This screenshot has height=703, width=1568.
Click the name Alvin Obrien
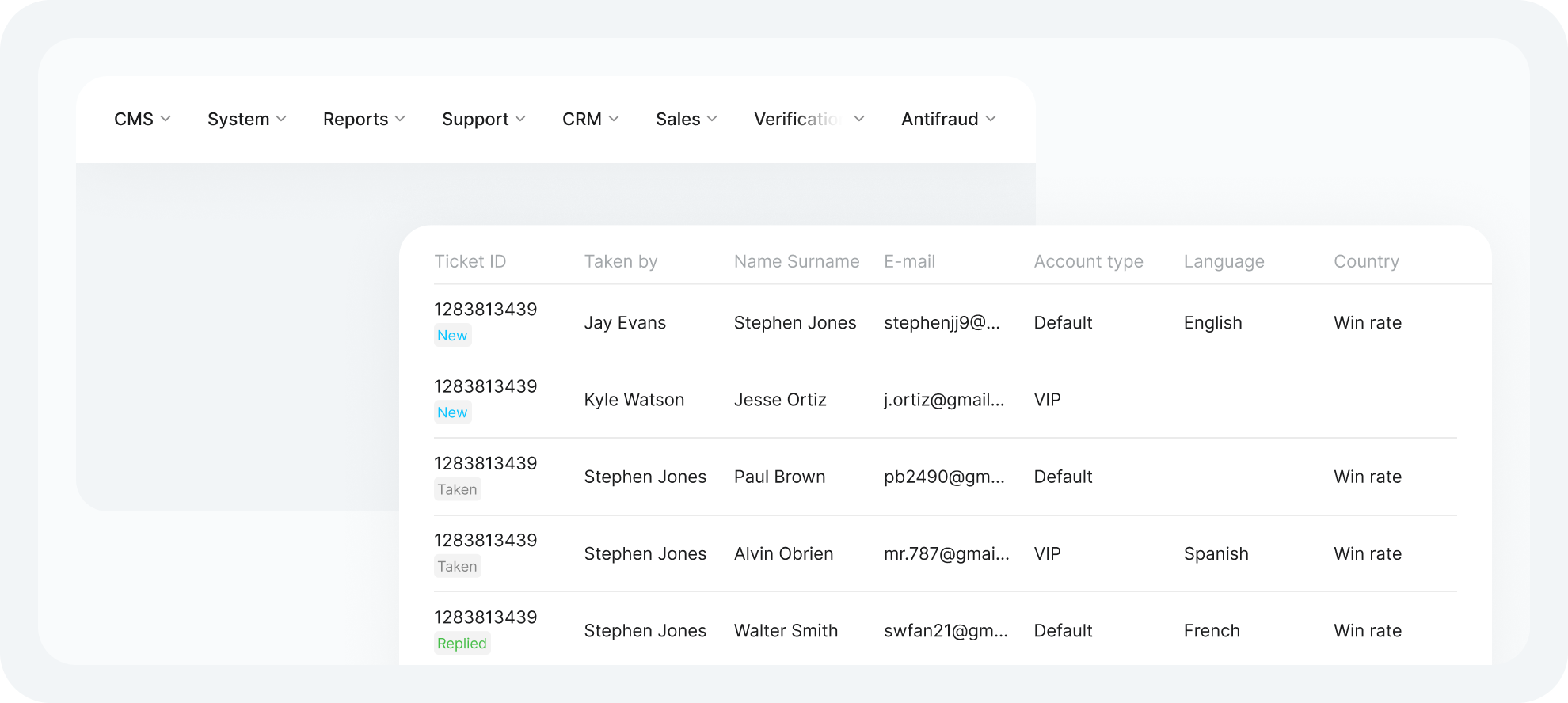coord(783,553)
